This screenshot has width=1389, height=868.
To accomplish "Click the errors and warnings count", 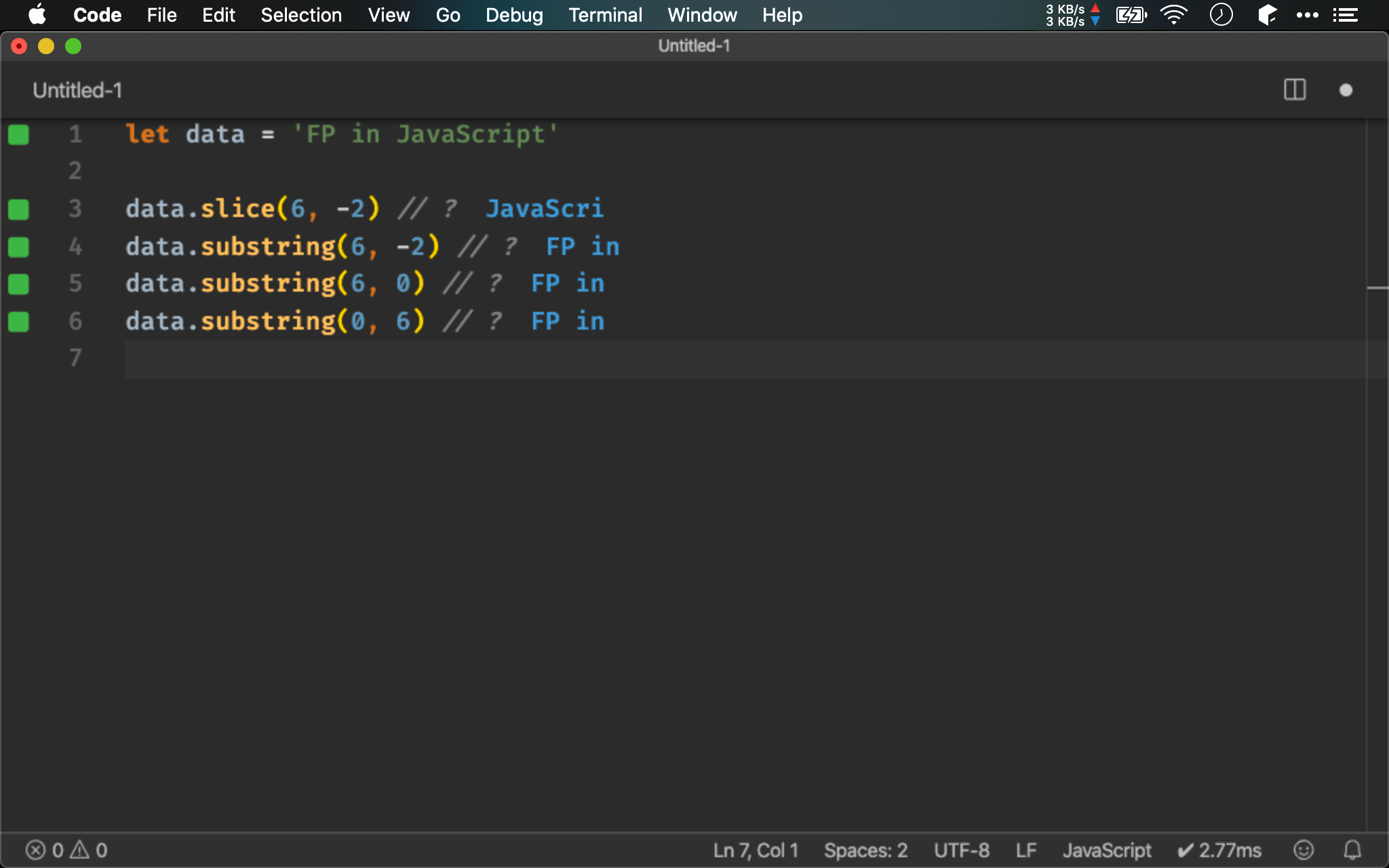I will click(x=66, y=850).
